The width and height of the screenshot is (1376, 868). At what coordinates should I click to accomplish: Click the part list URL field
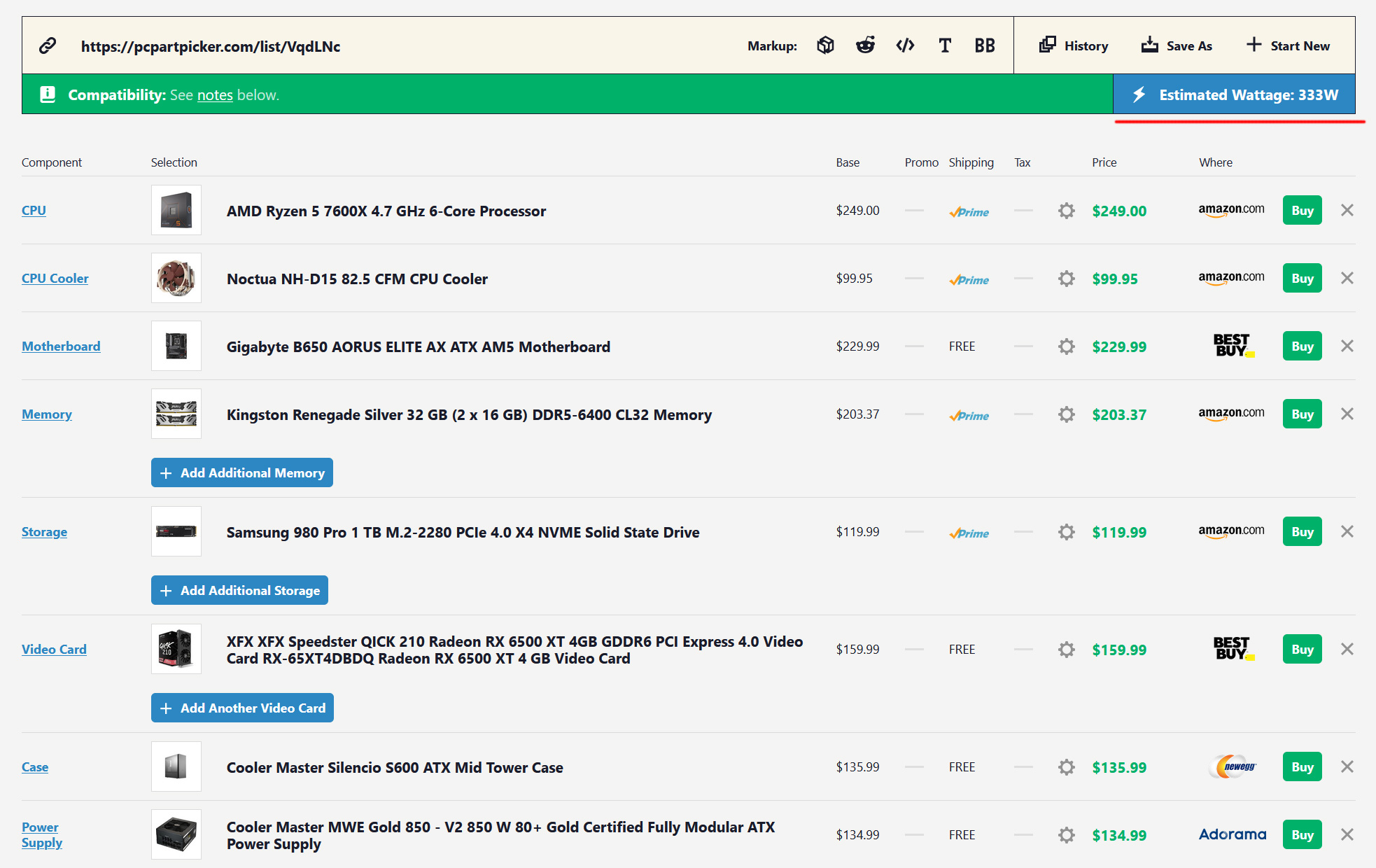211,46
